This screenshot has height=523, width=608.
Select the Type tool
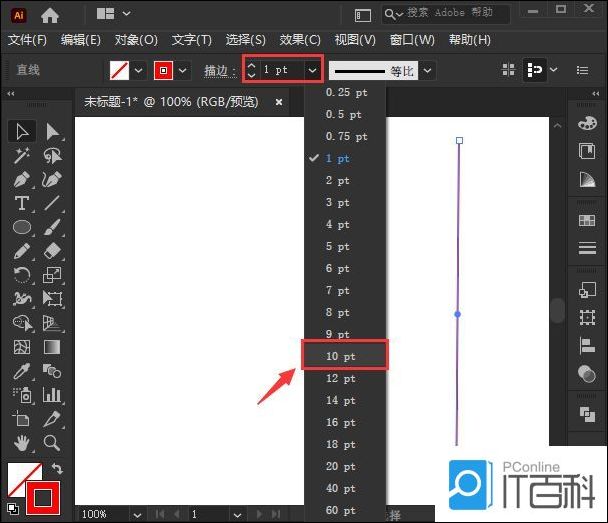(22, 203)
